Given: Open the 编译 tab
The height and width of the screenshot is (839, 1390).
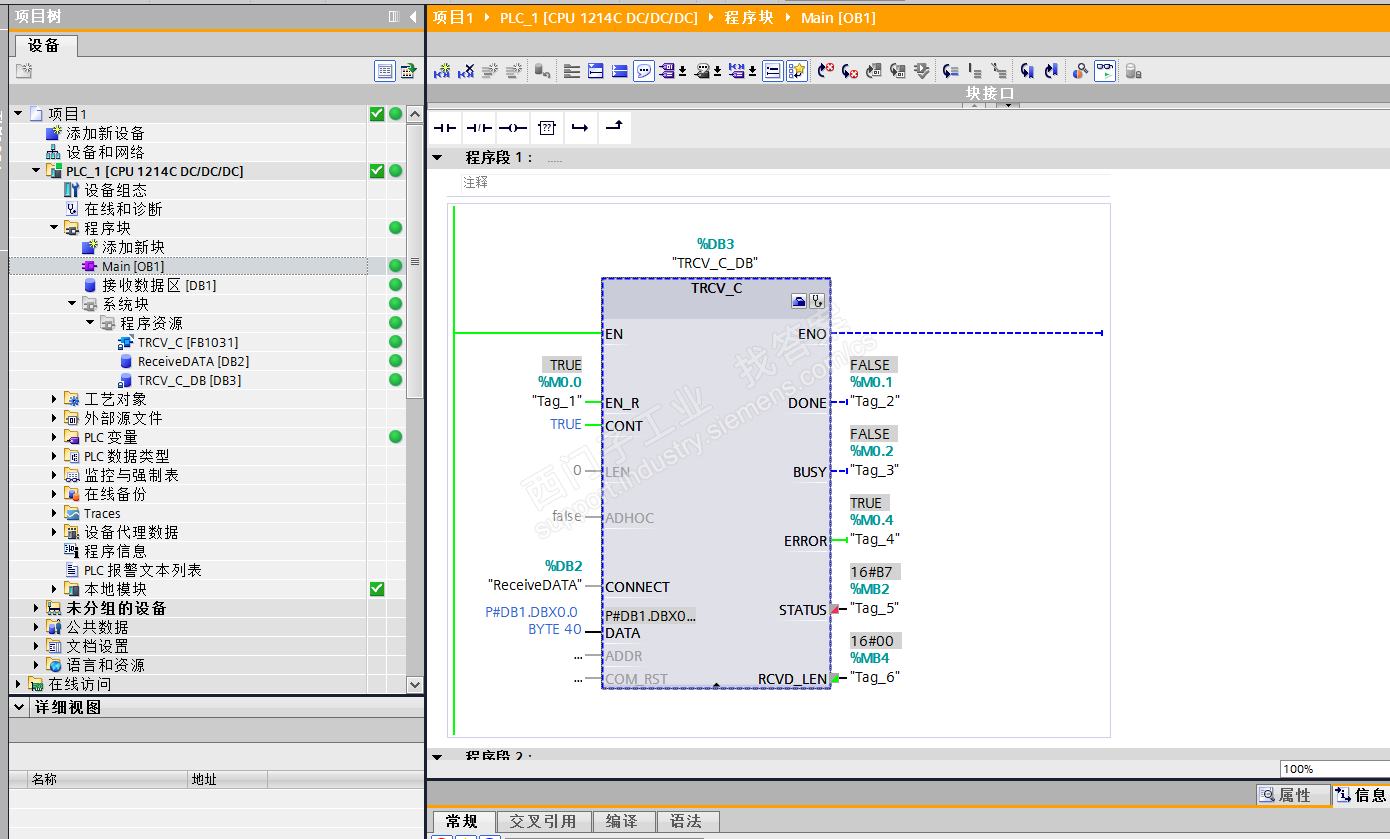Looking at the screenshot, I should click(621, 821).
